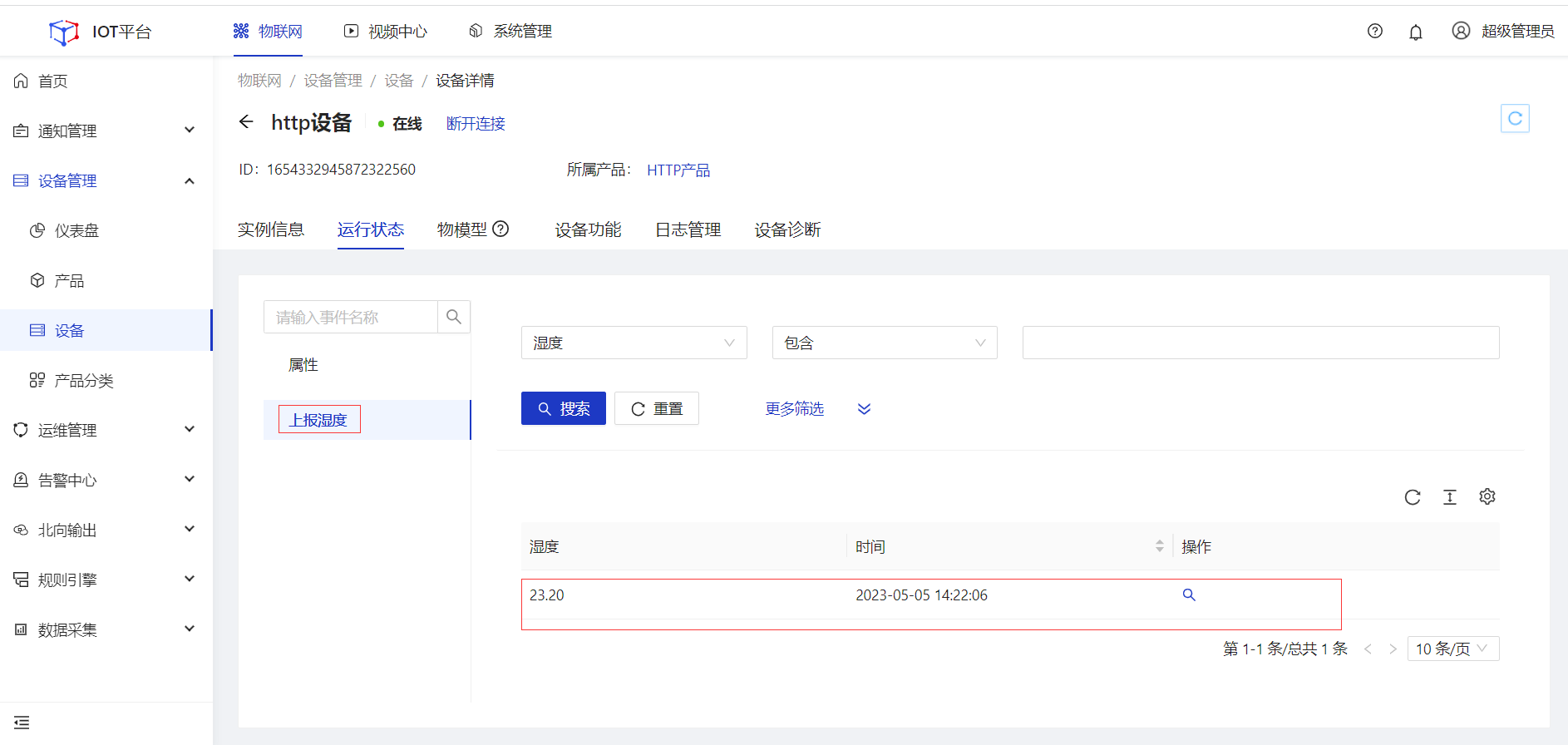
Task: Focus the 请输入事件名称 search field
Action: coord(351,317)
